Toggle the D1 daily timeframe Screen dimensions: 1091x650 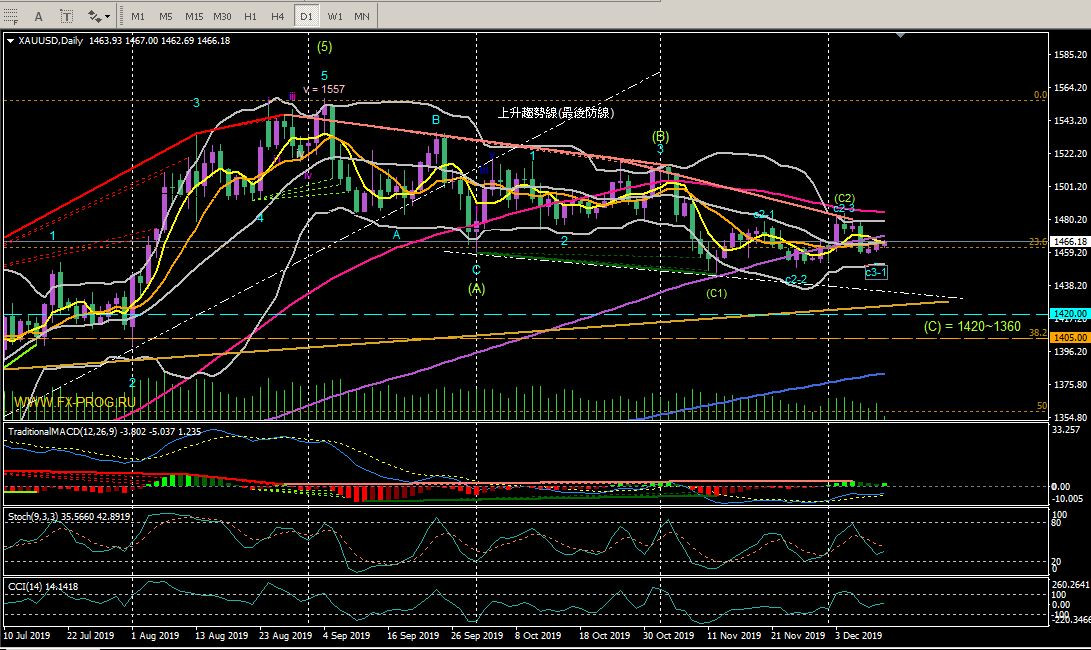[306, 16]
